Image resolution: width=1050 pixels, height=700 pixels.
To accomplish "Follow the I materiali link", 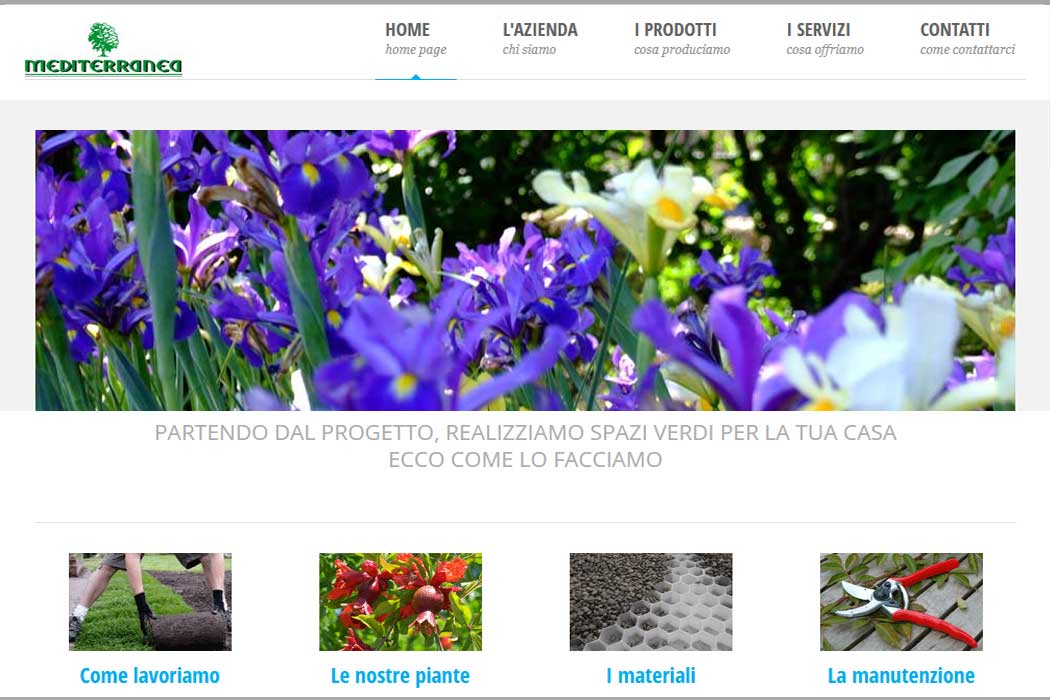I will point(651,676).
